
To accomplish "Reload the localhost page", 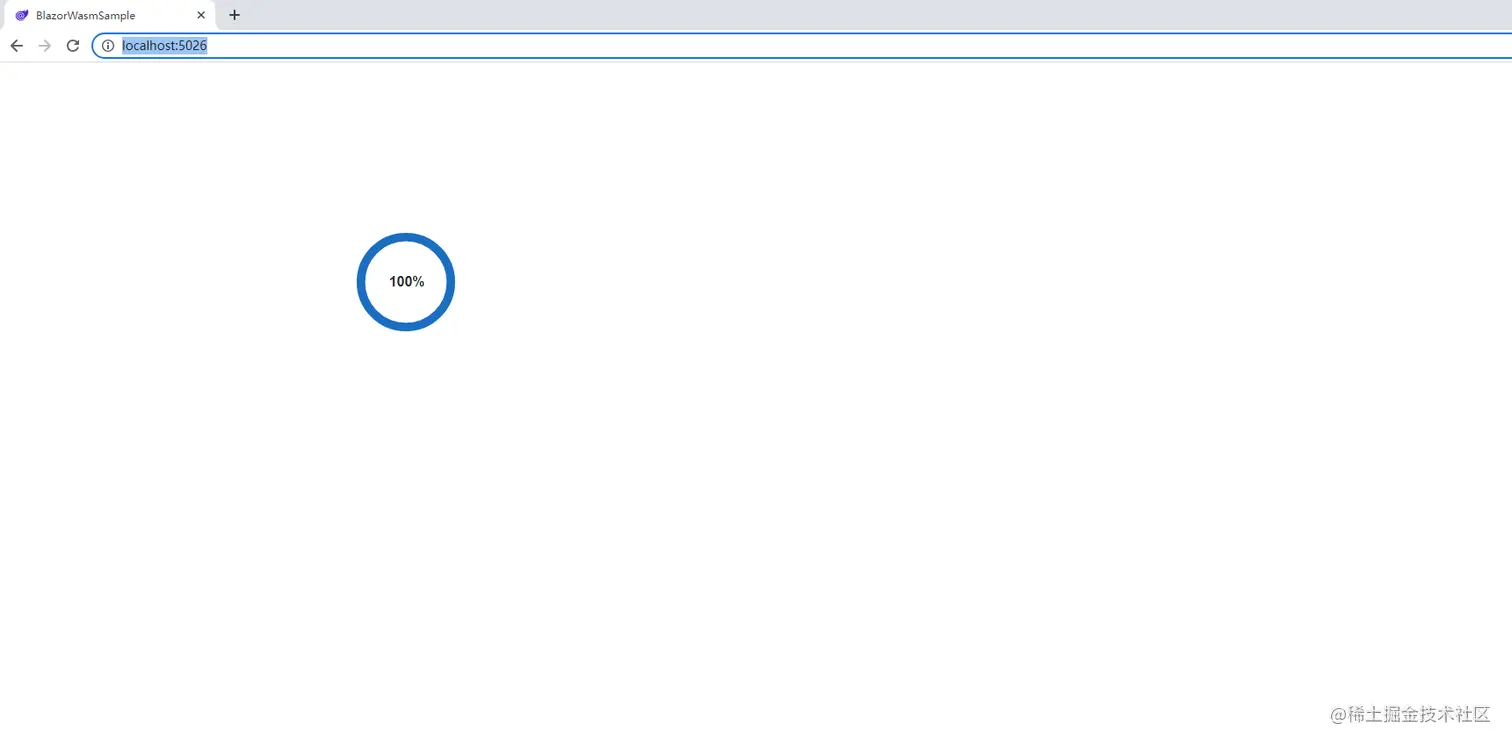I will coord(72,45).
